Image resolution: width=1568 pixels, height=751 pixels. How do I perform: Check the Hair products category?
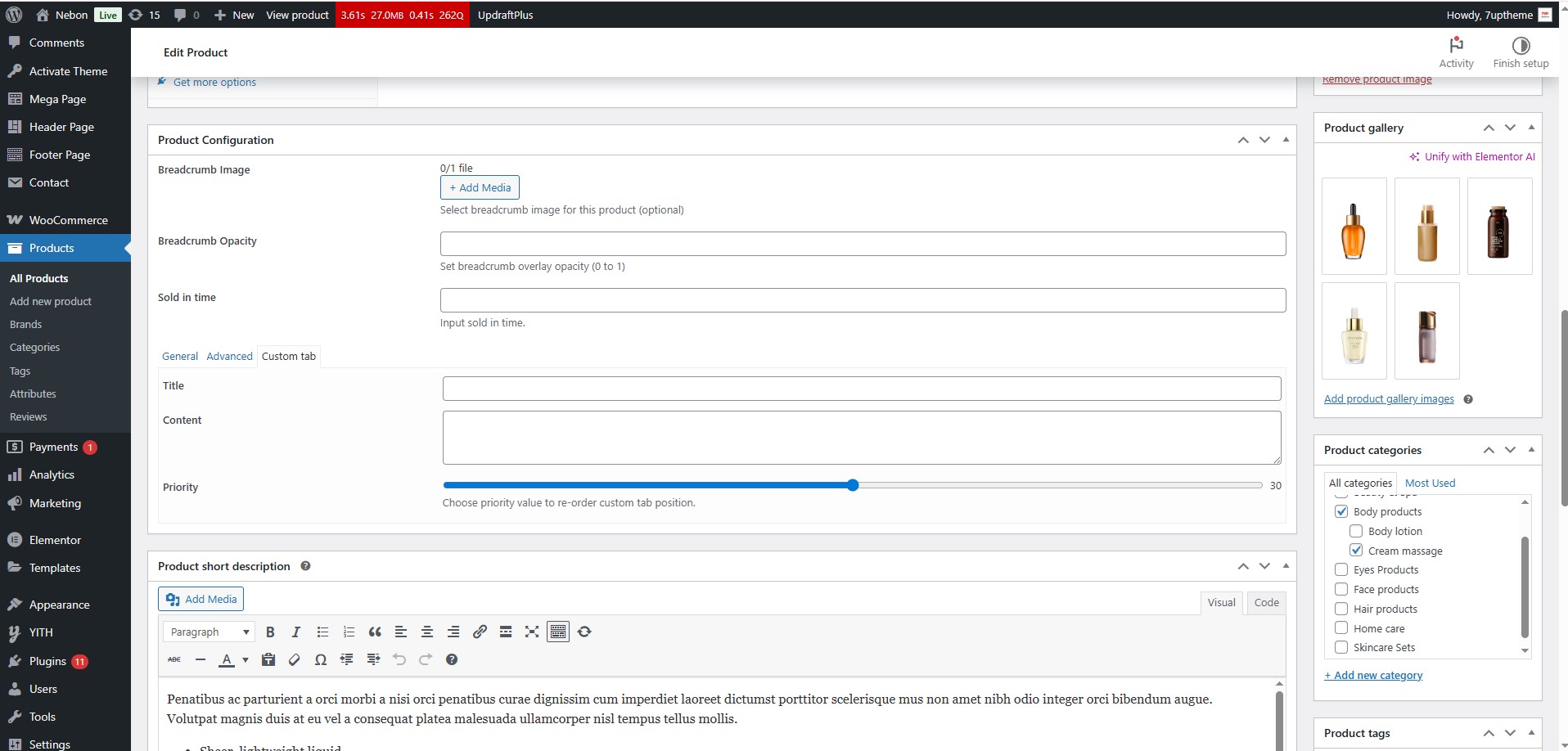point(1341,609)
